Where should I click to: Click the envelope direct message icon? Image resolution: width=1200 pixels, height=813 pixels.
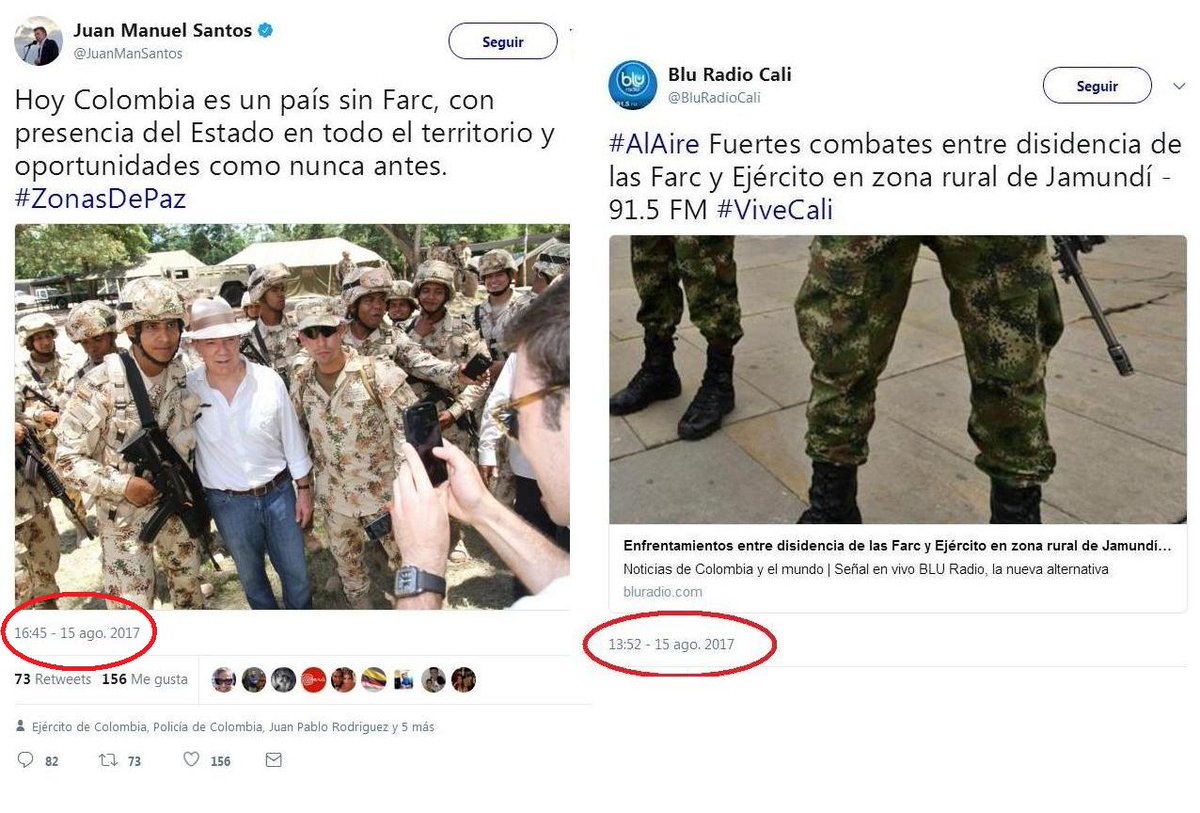point(273,761)
